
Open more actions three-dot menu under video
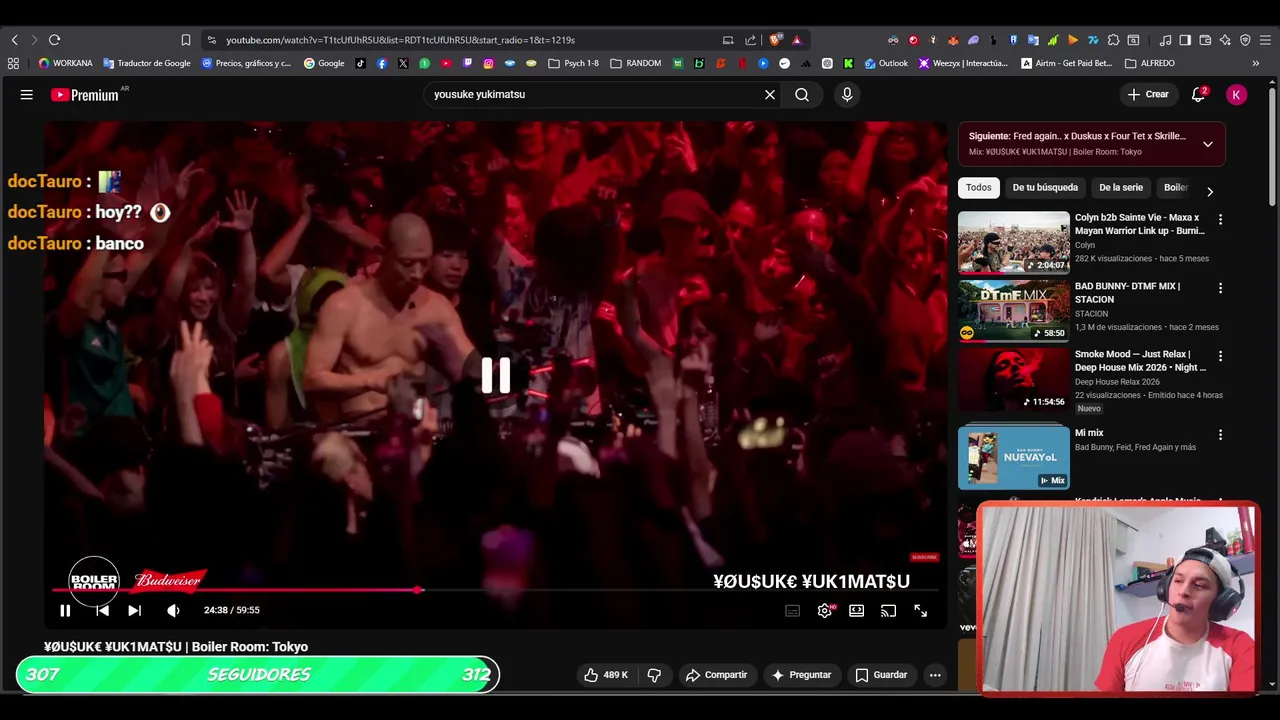pos(935,675)
